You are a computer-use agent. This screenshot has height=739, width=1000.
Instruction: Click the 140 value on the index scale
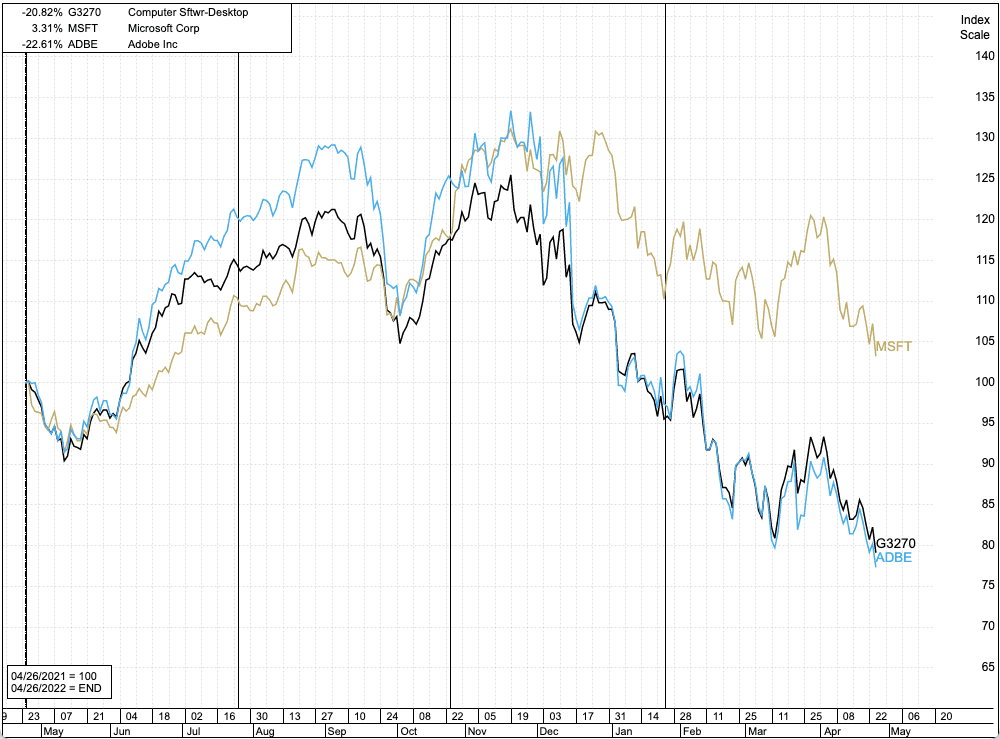(x=984, y=56)
